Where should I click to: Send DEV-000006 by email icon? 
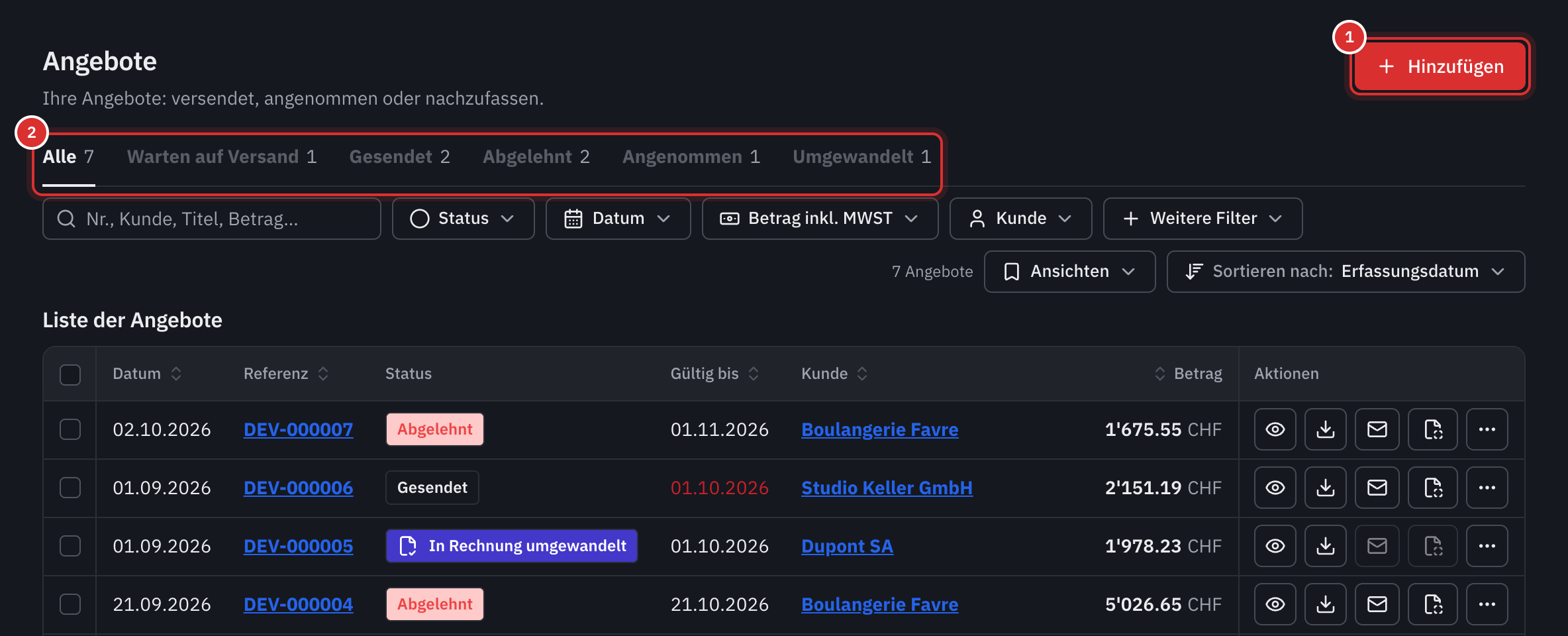[1377, 488]
